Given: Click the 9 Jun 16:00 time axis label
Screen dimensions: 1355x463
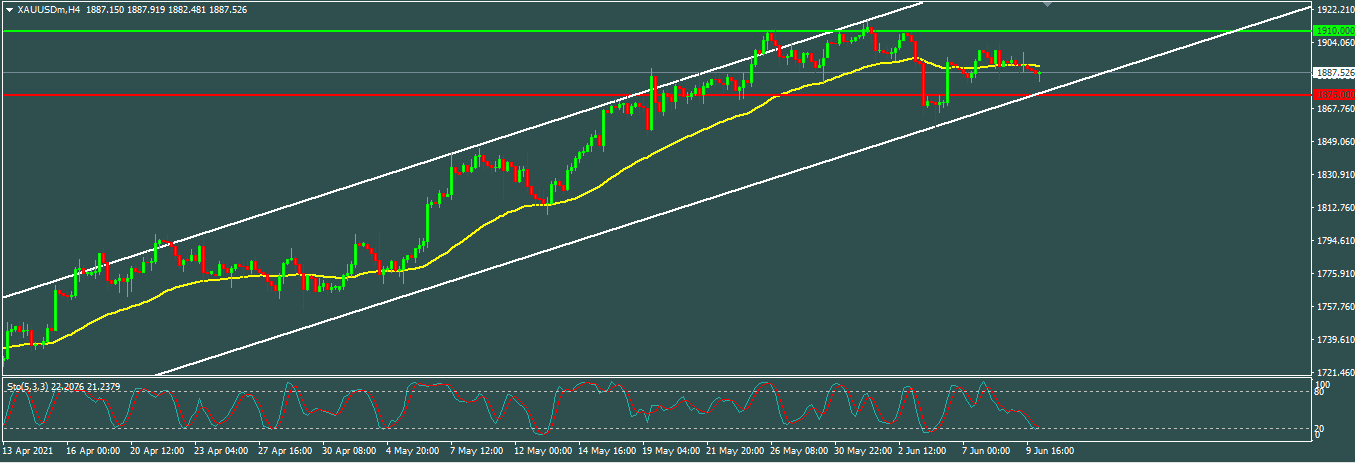Looking at the screenshot, I should point(1047,451).
